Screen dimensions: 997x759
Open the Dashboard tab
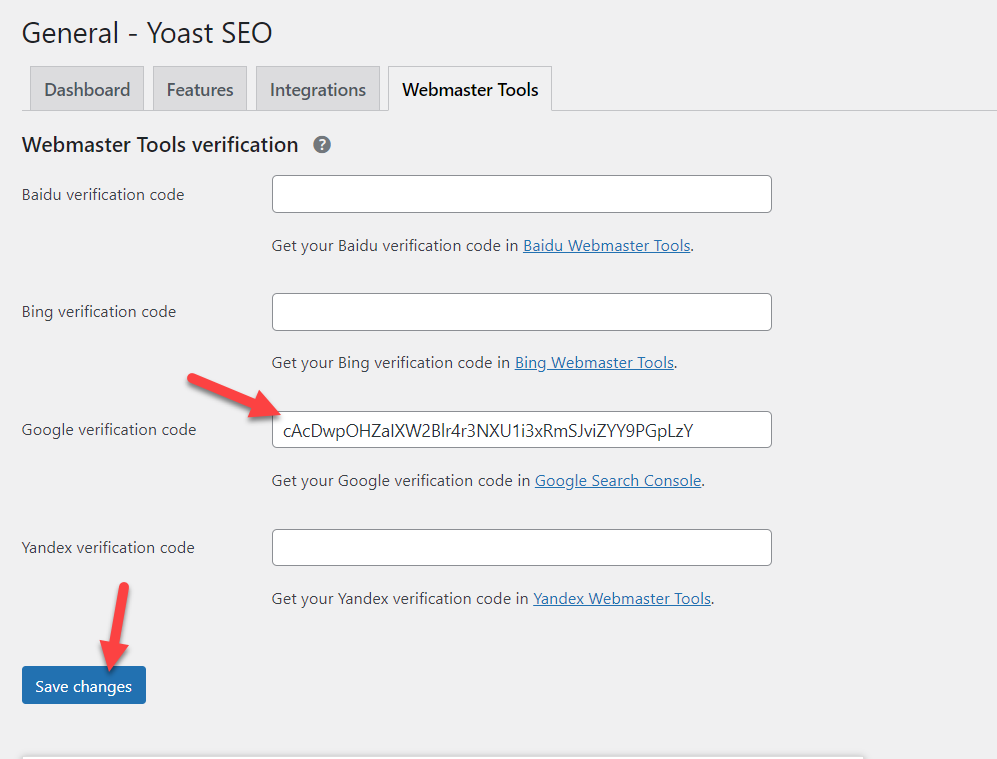pos(87,89)
